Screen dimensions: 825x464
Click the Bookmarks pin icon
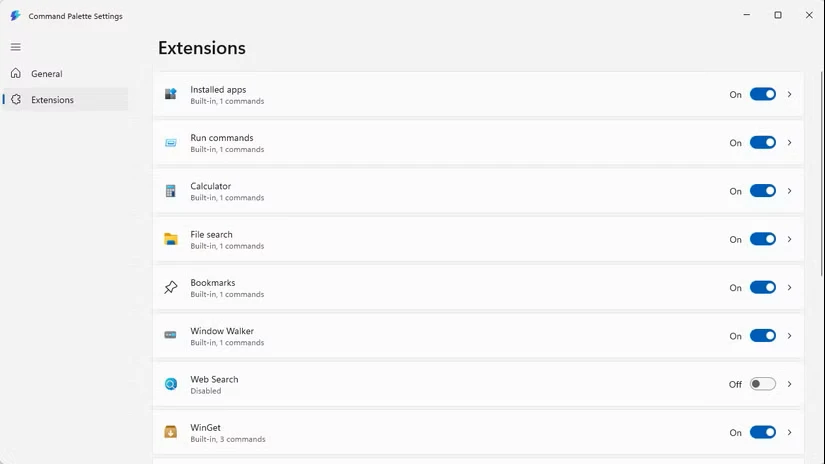(x=170, y=288)
